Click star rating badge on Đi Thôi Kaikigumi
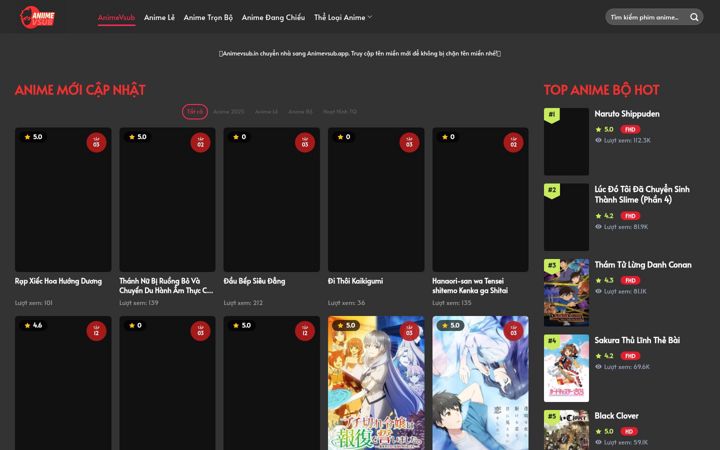 click(x=343, y=137)
